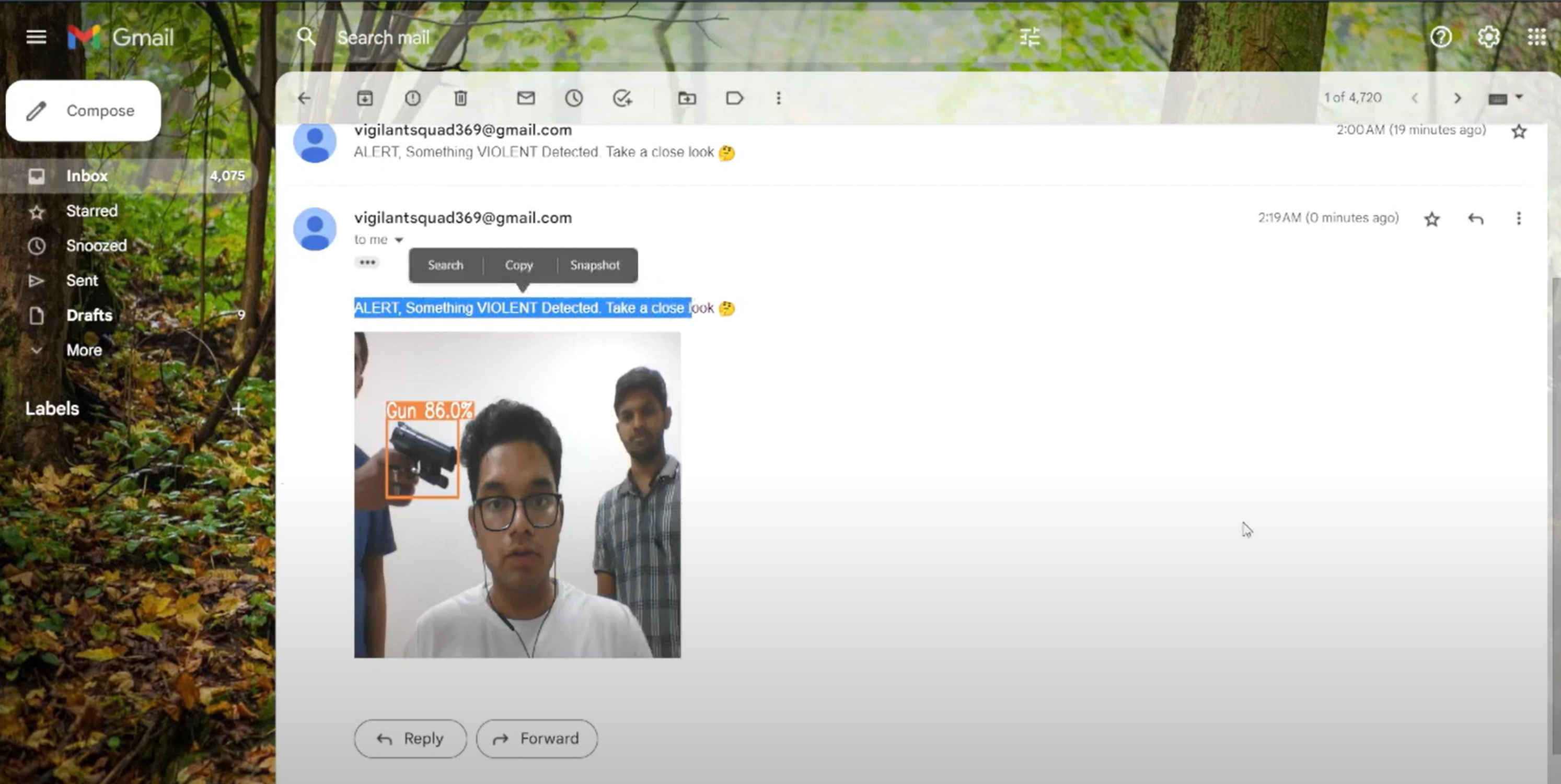Star the 2:00 AM message

pos(1519,132)
